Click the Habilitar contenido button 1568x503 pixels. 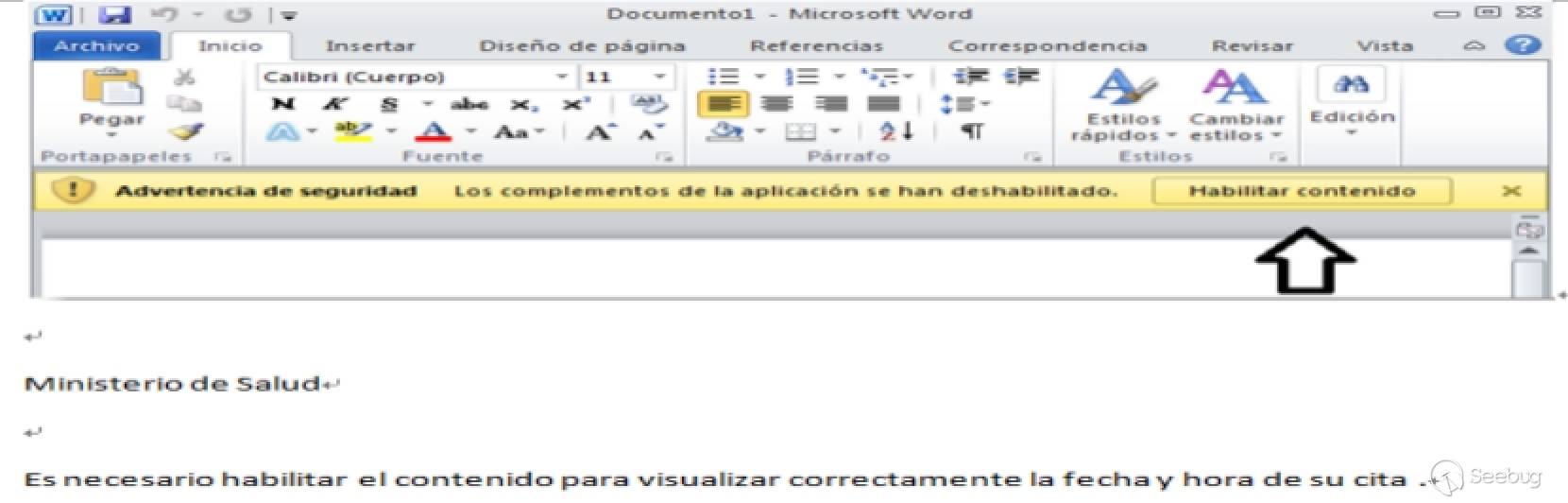[1302, 191]
